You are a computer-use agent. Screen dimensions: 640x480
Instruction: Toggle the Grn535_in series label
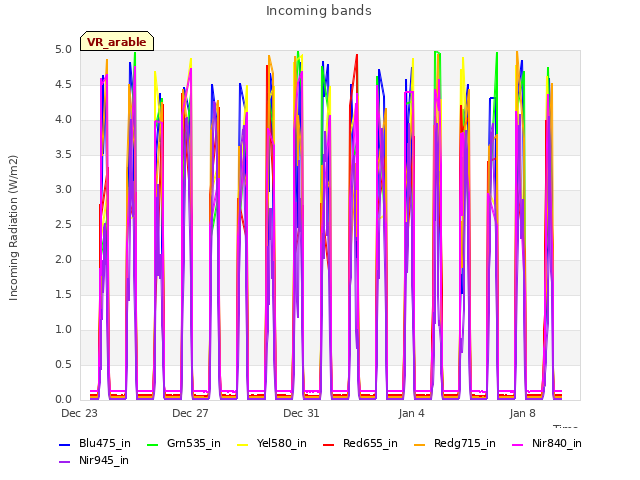(x=194, y=443)
